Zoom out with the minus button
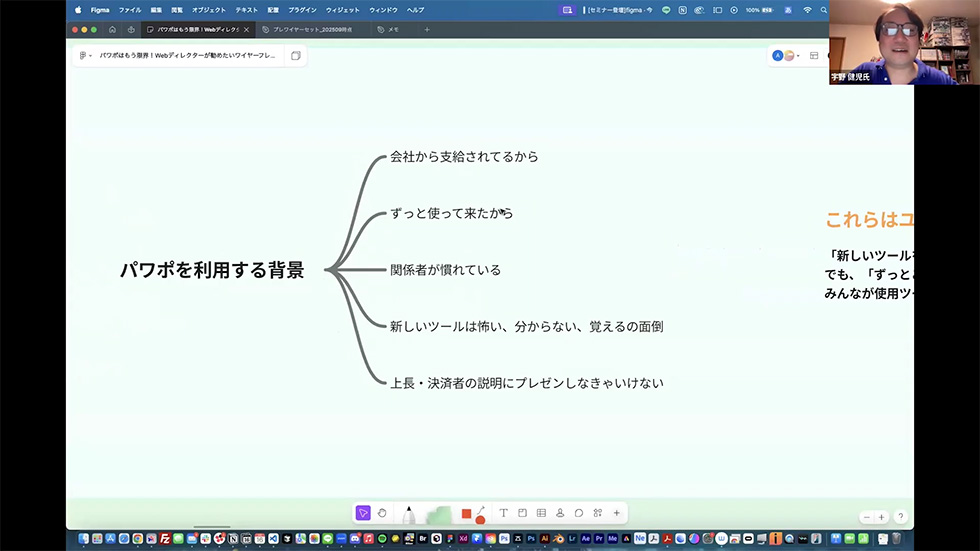 coord(866,517)
